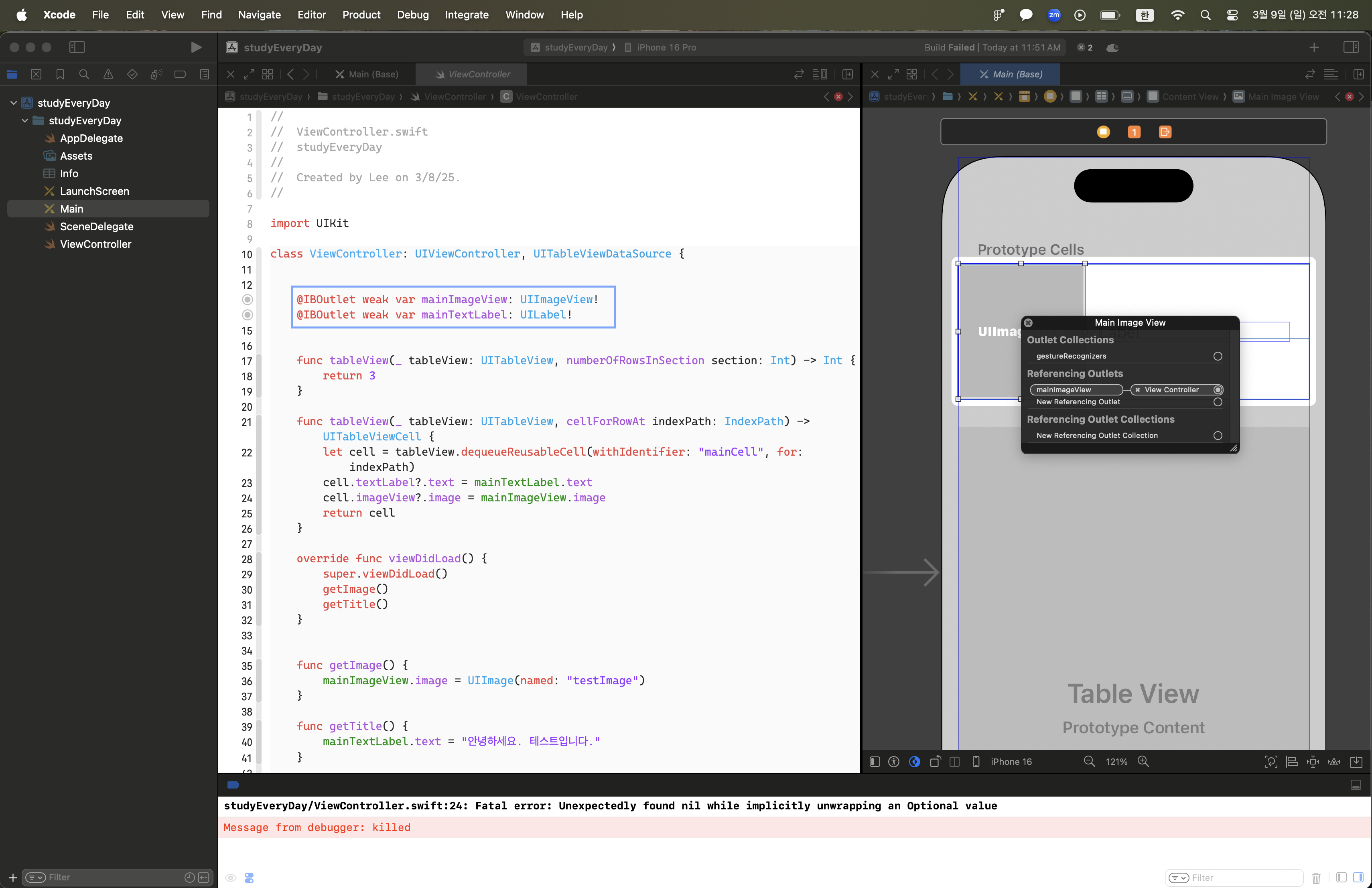Collapse the studyEveryDay project root
The height and width of the screenshot is (888, 1372).
pyautogui.click(x=13, y=103)
